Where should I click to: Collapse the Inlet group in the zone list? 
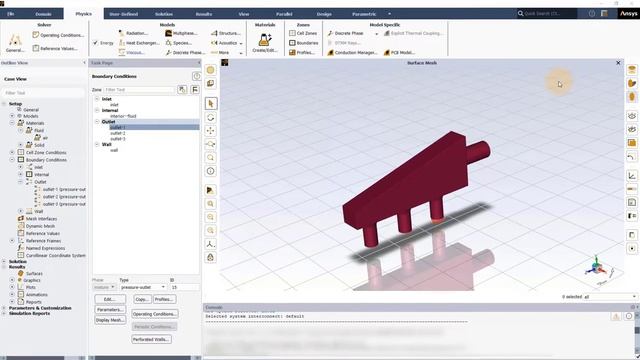pos(97,99)
